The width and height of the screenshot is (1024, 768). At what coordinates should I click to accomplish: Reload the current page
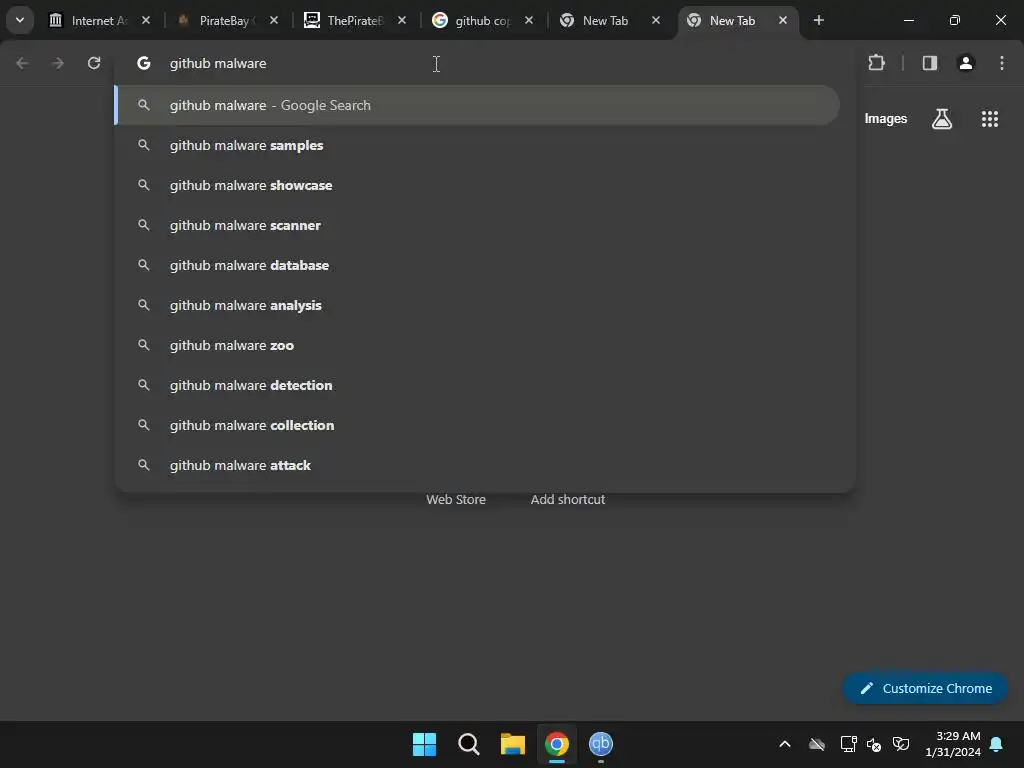coord(94,63)
